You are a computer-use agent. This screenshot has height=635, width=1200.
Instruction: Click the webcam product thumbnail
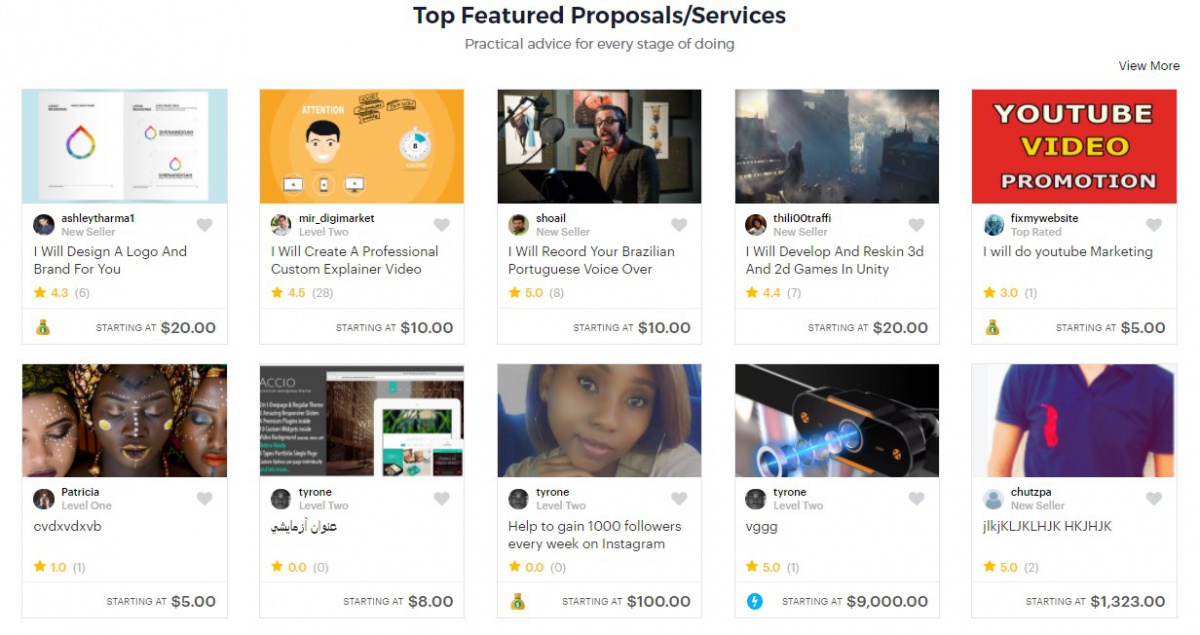[x=837, y=420]
